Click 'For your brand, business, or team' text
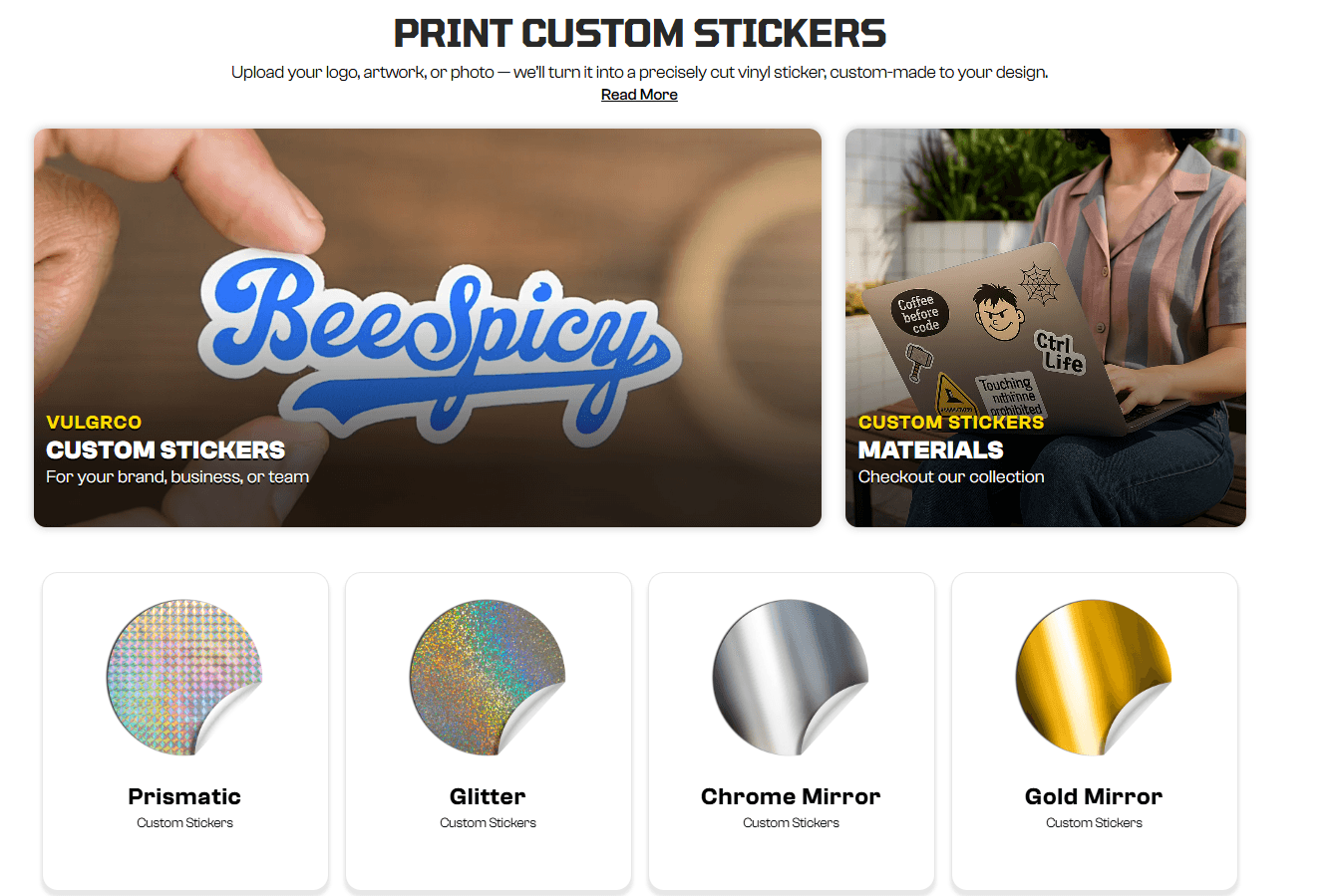Viewport: 1337px width, 896px height. pos(177,477)
